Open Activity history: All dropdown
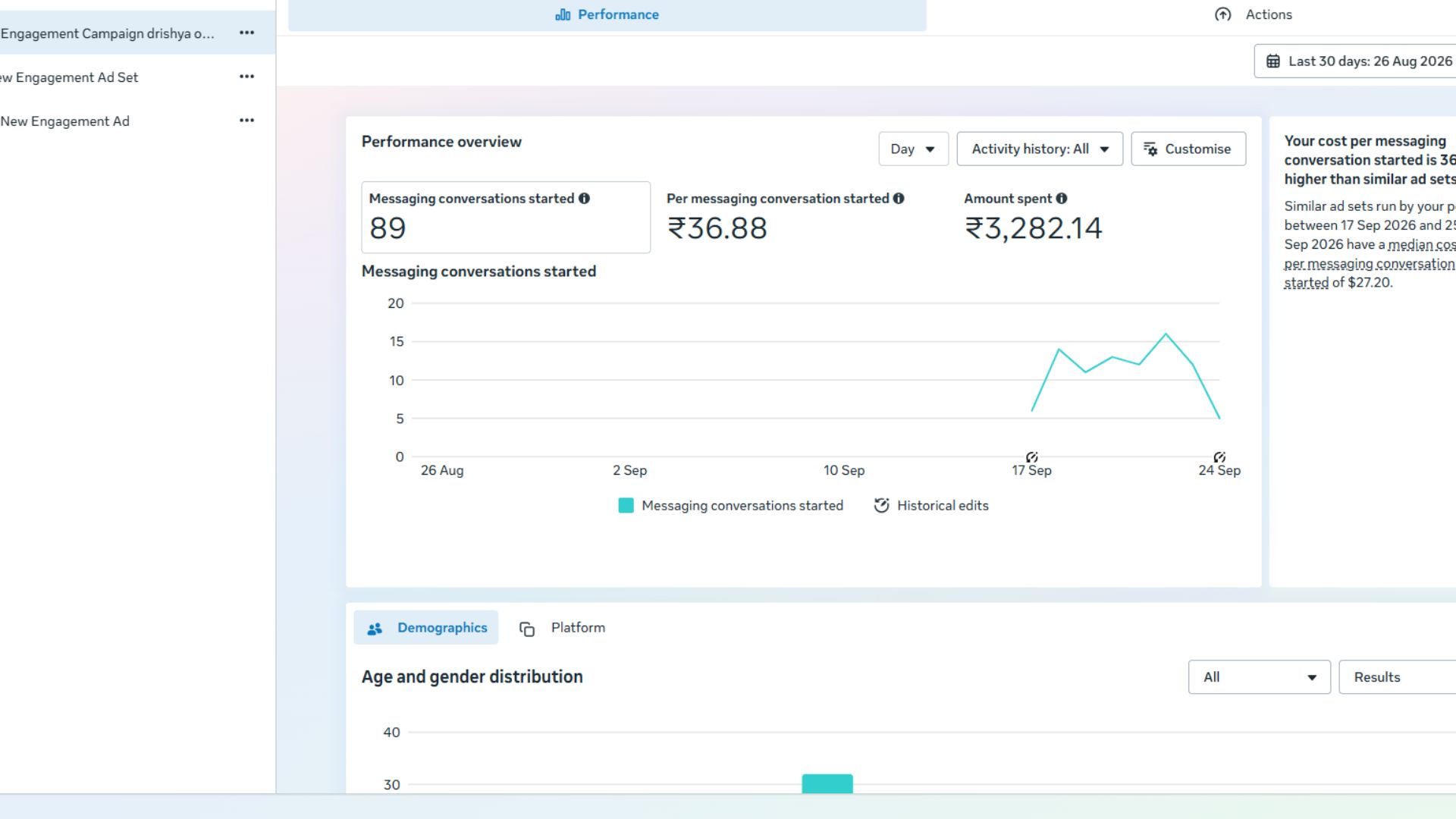1456x819 pixels. (1040, 149)
